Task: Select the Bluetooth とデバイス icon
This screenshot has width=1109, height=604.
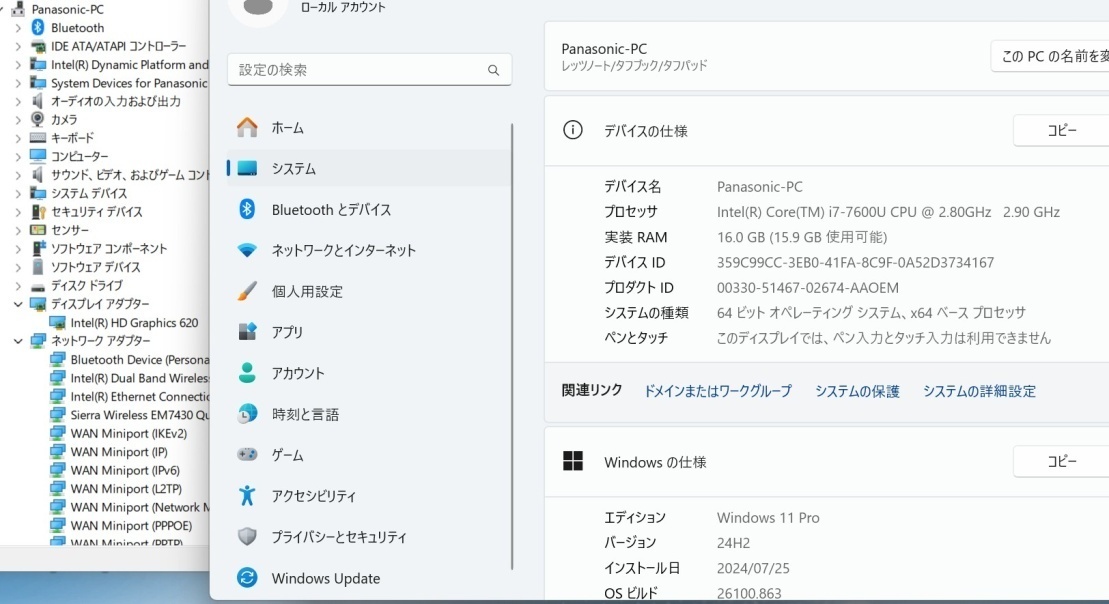Action: point(247,209)
